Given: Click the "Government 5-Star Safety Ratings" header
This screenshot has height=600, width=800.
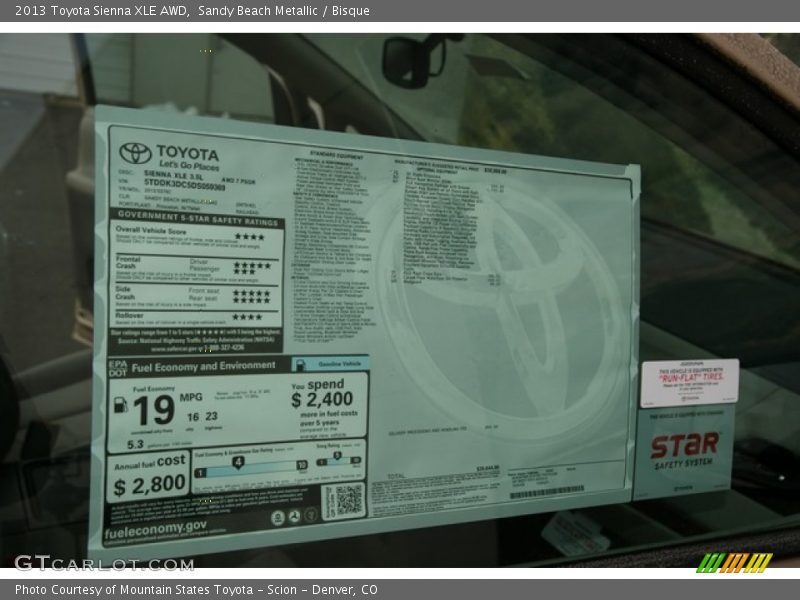Looking at the screenshot, I should click(198, 218).
